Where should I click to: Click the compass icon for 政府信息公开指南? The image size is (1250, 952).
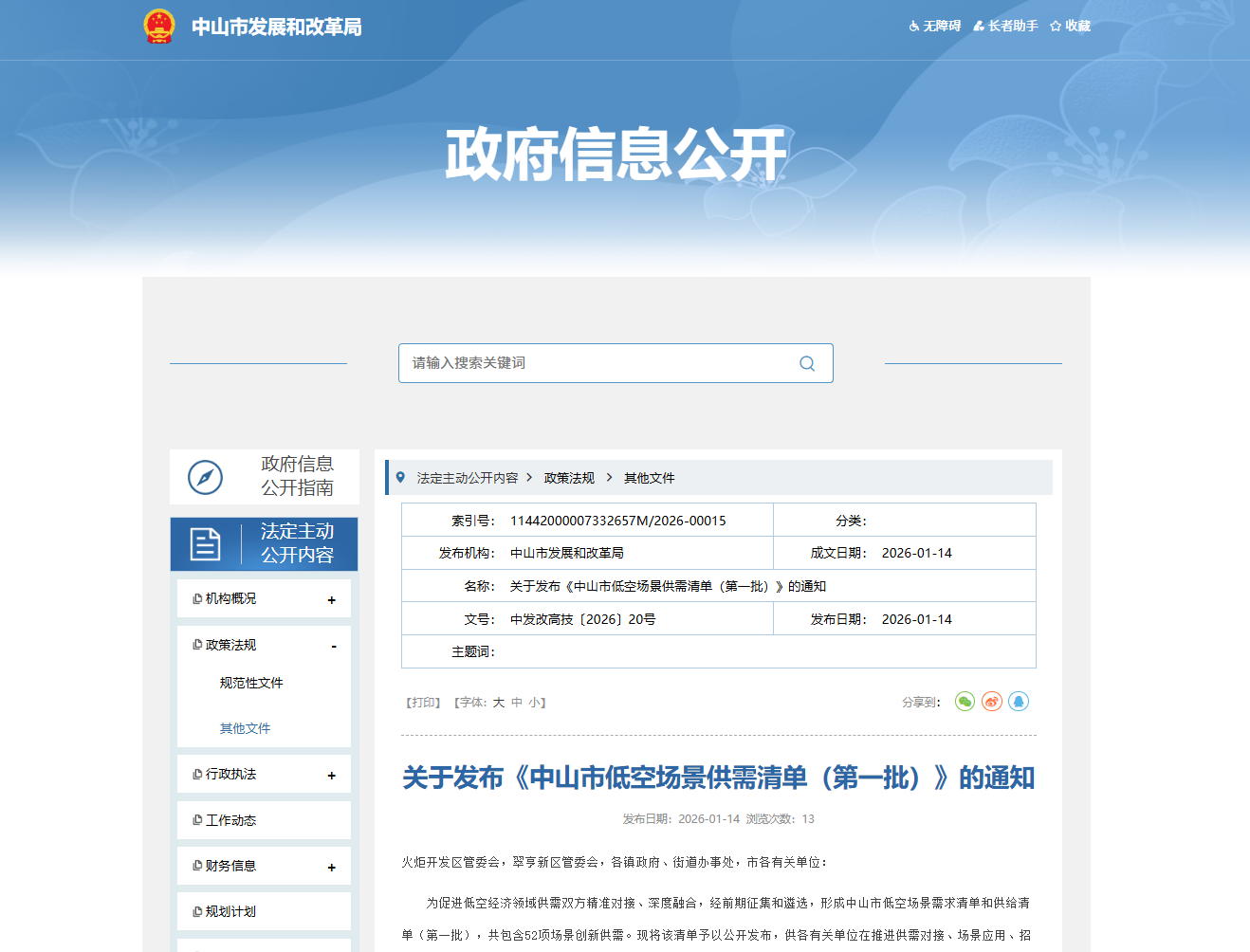[x=205, y=477]
